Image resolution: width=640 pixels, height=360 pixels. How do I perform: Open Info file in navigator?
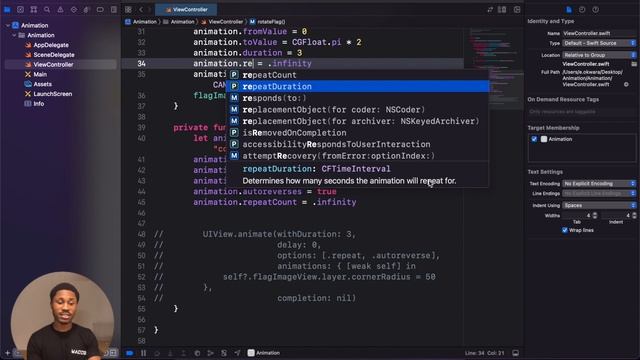tap(39, 104)
